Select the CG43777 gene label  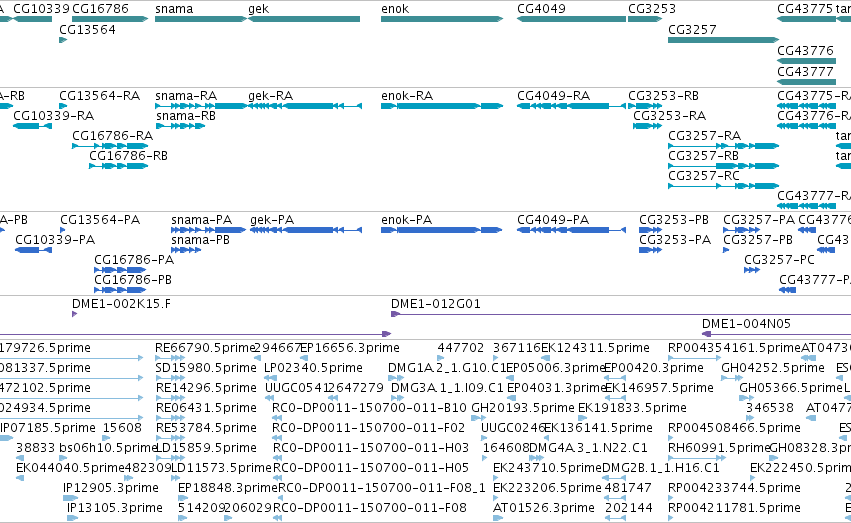coord(805,72)
